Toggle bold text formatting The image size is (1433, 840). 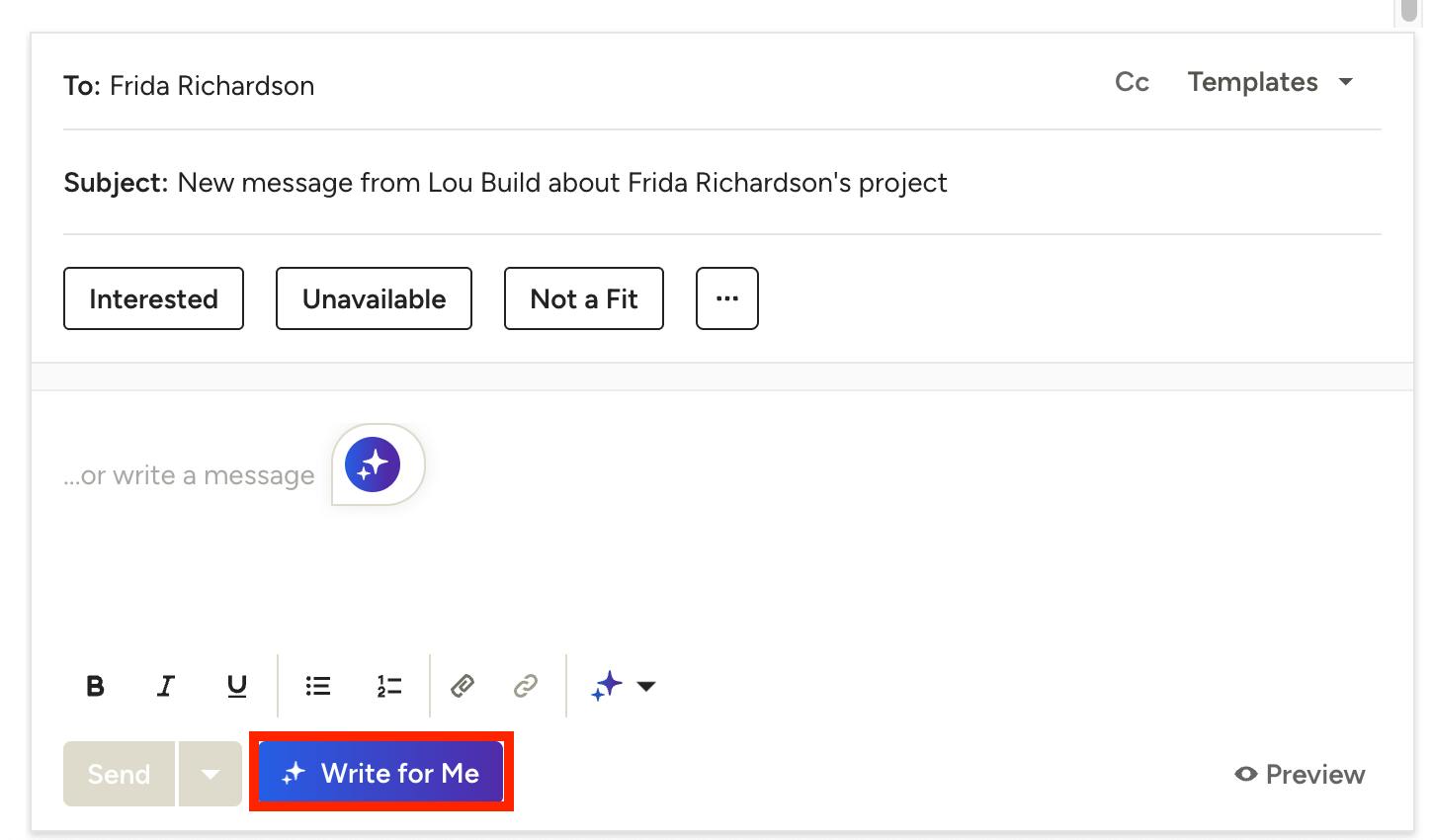tap(95, 686)
